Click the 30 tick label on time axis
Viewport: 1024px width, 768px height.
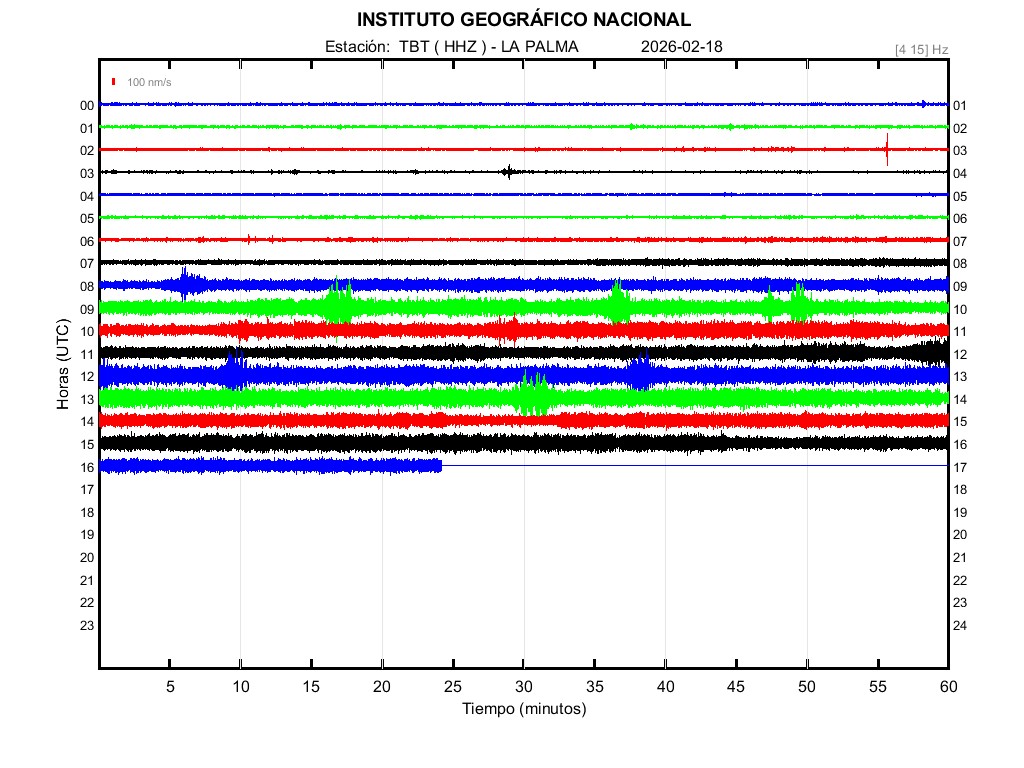coord(523,686)
